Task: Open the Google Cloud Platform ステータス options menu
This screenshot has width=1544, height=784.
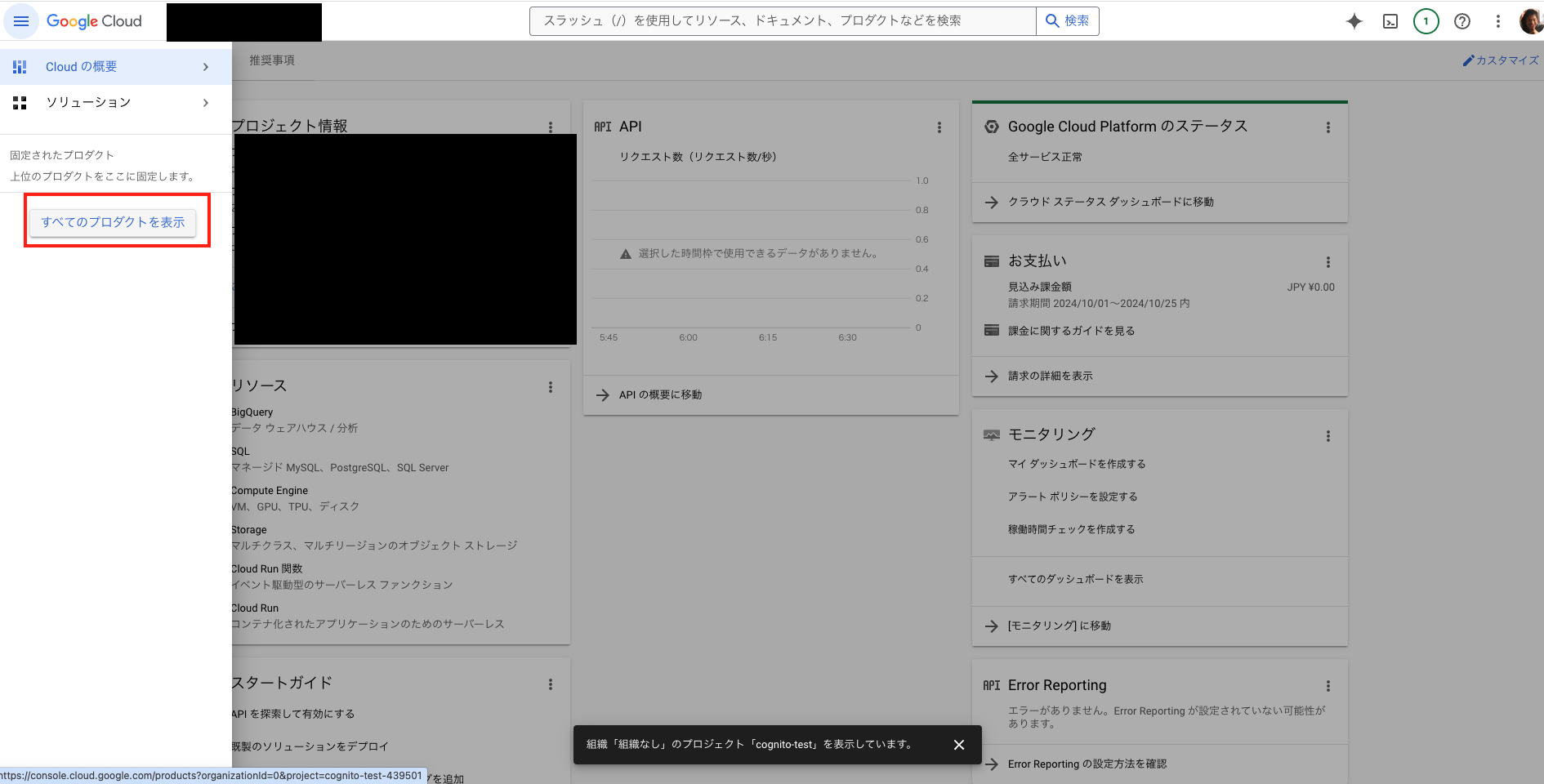Action: point(1328,127)
